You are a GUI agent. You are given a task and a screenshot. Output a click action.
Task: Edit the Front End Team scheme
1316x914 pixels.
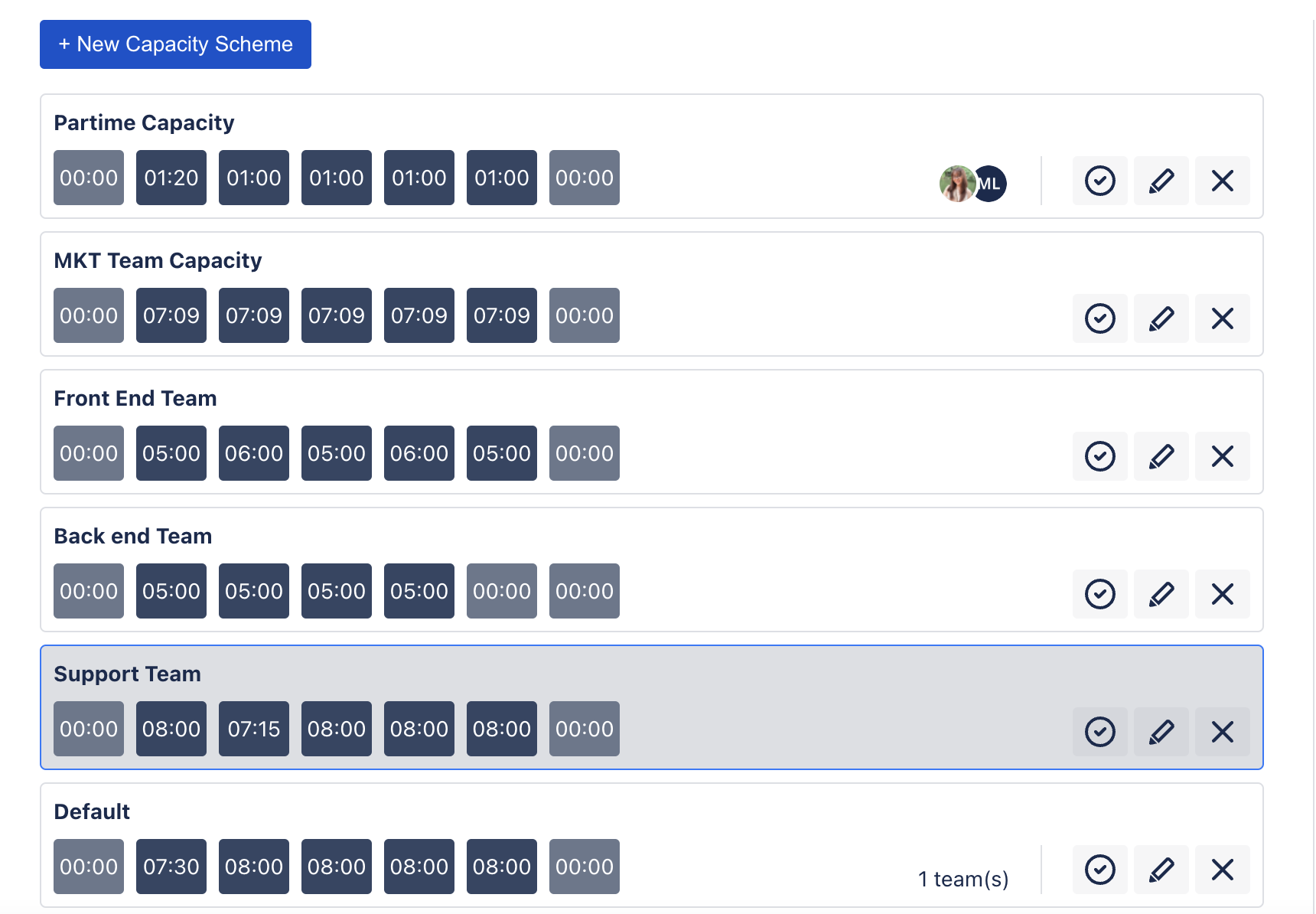click(x=1161, y=456)
